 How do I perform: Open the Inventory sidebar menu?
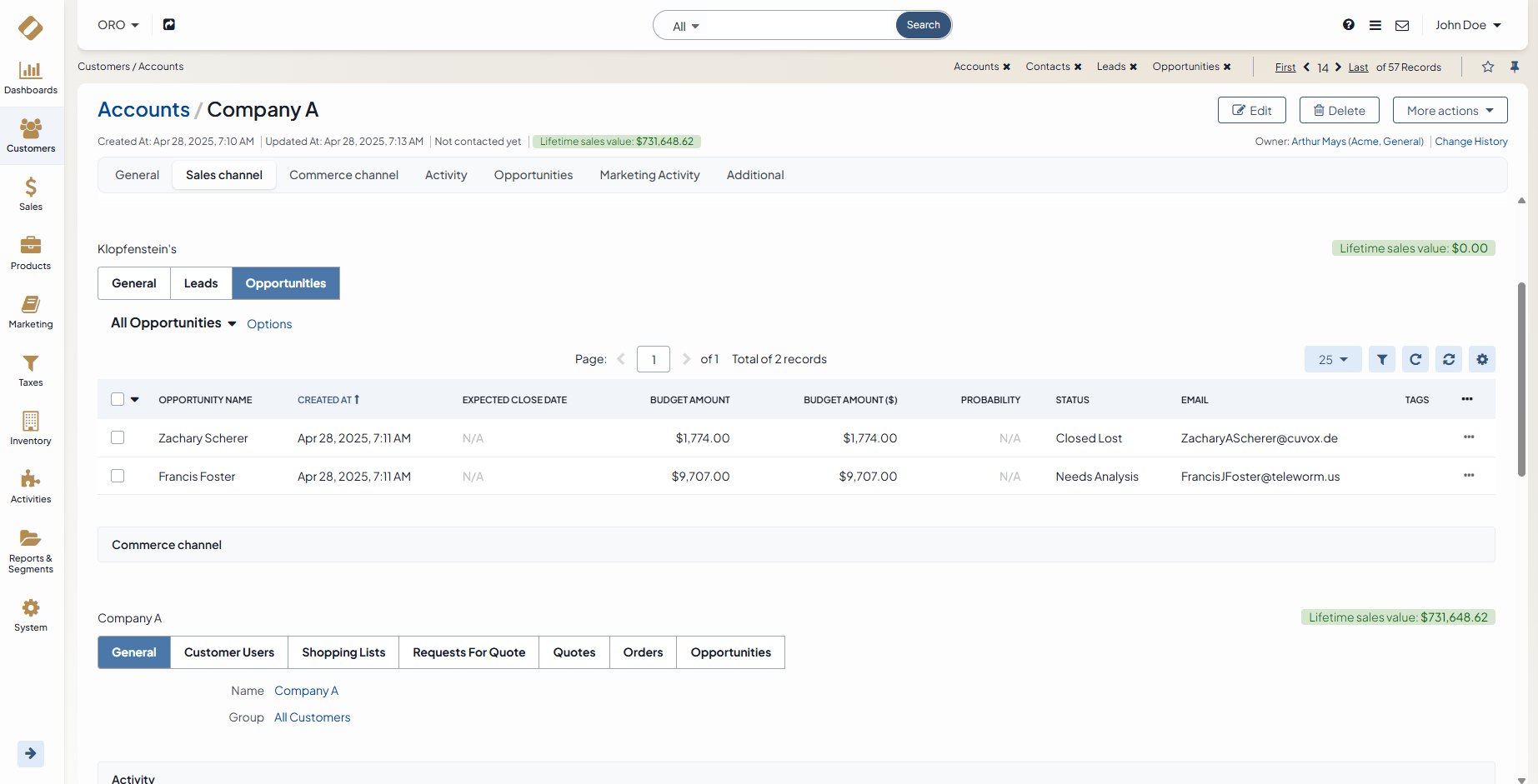coord(31,428)
